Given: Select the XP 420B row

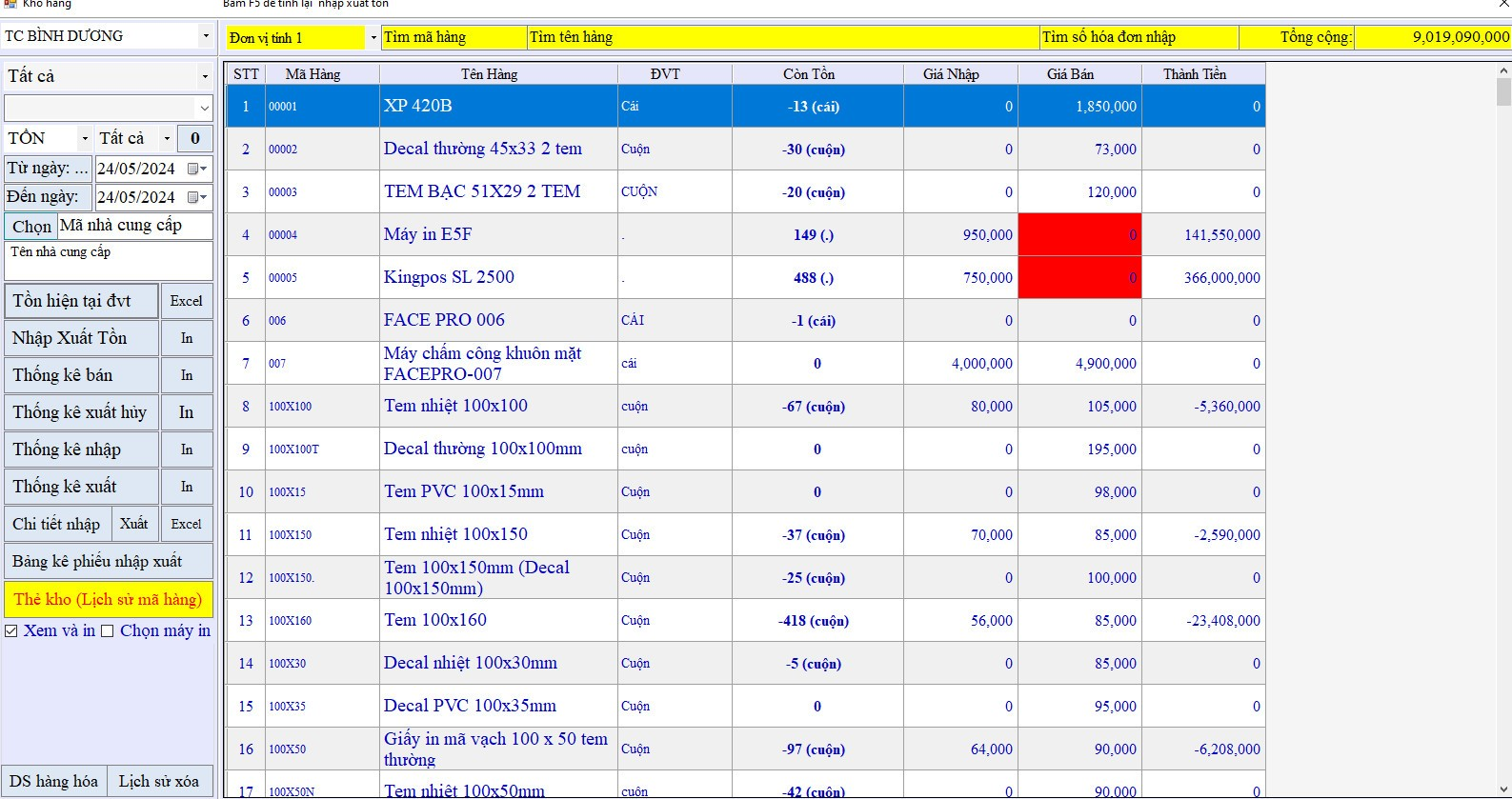Looking at the screenshot, I should [746, 106].
